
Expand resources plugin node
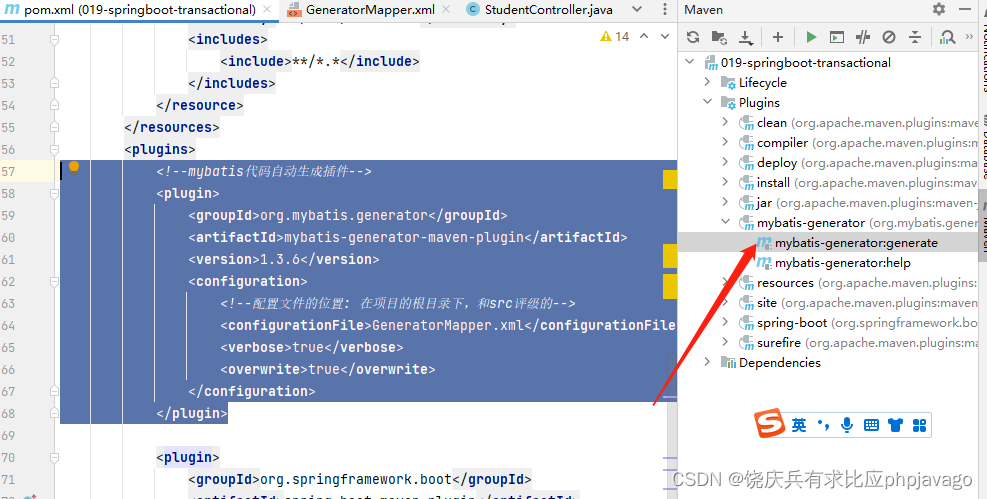point(726,283)
